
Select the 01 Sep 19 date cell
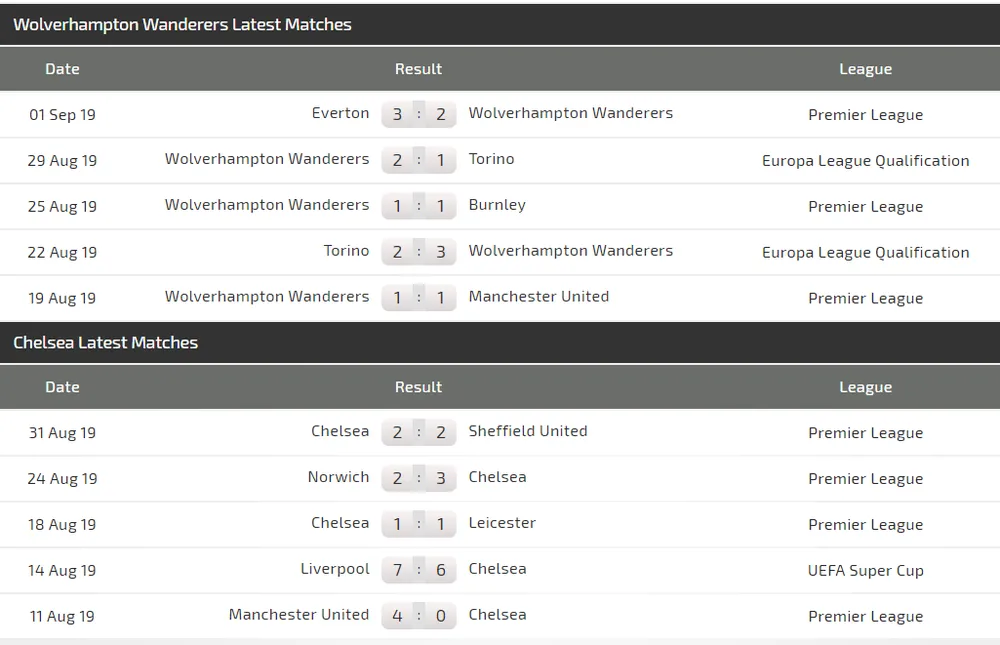click(x=62, y=115)
